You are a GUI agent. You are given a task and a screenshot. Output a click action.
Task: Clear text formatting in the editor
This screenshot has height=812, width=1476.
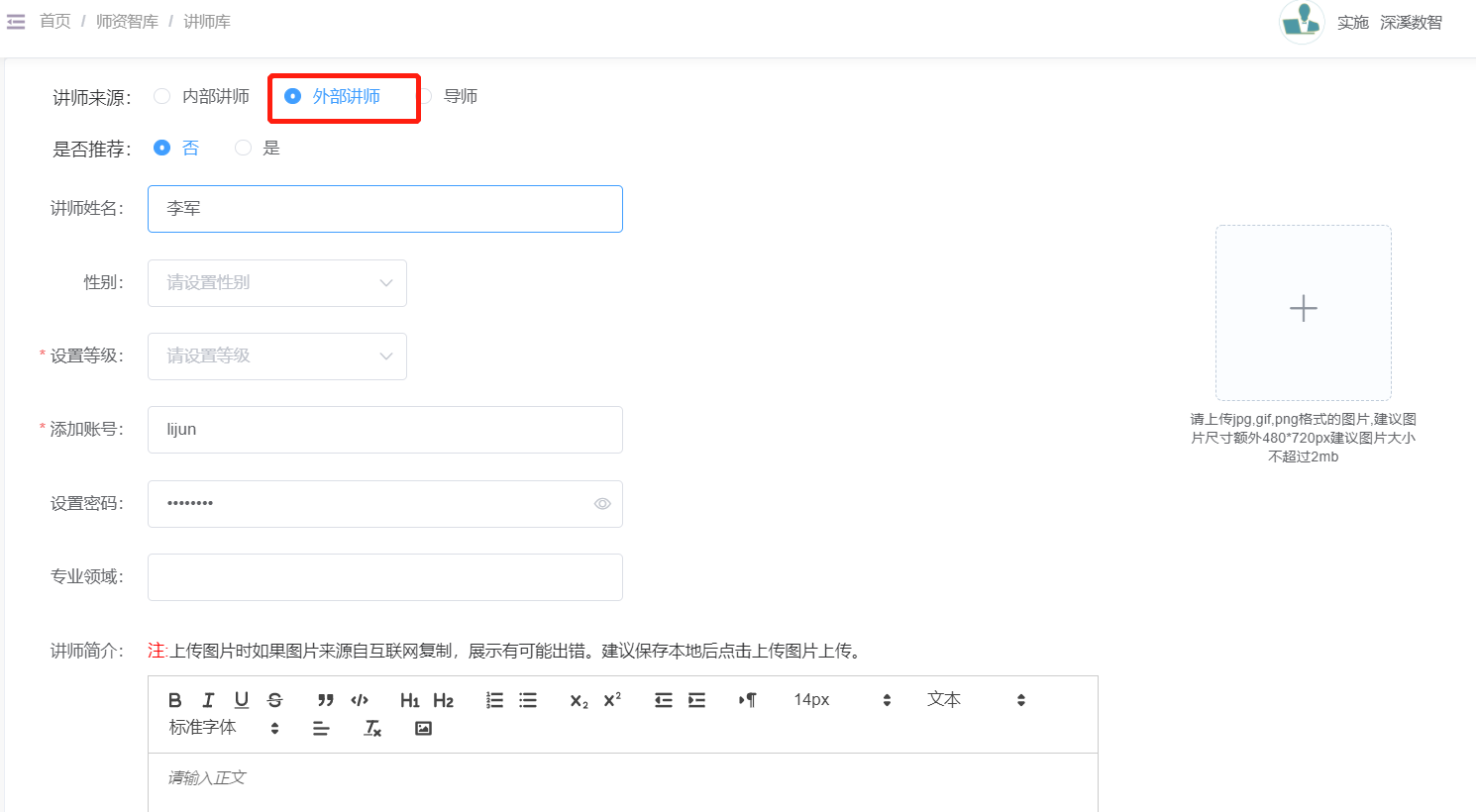pos(372,728)
